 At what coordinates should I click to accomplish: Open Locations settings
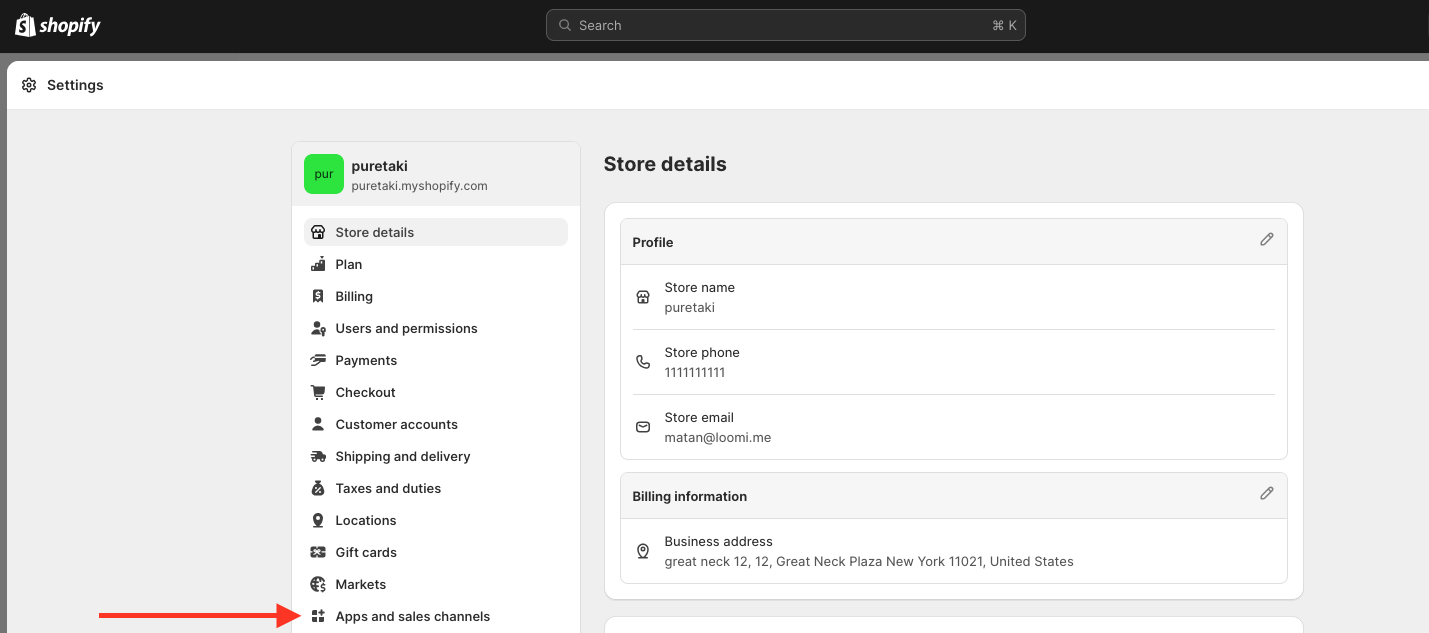[436, 520]
